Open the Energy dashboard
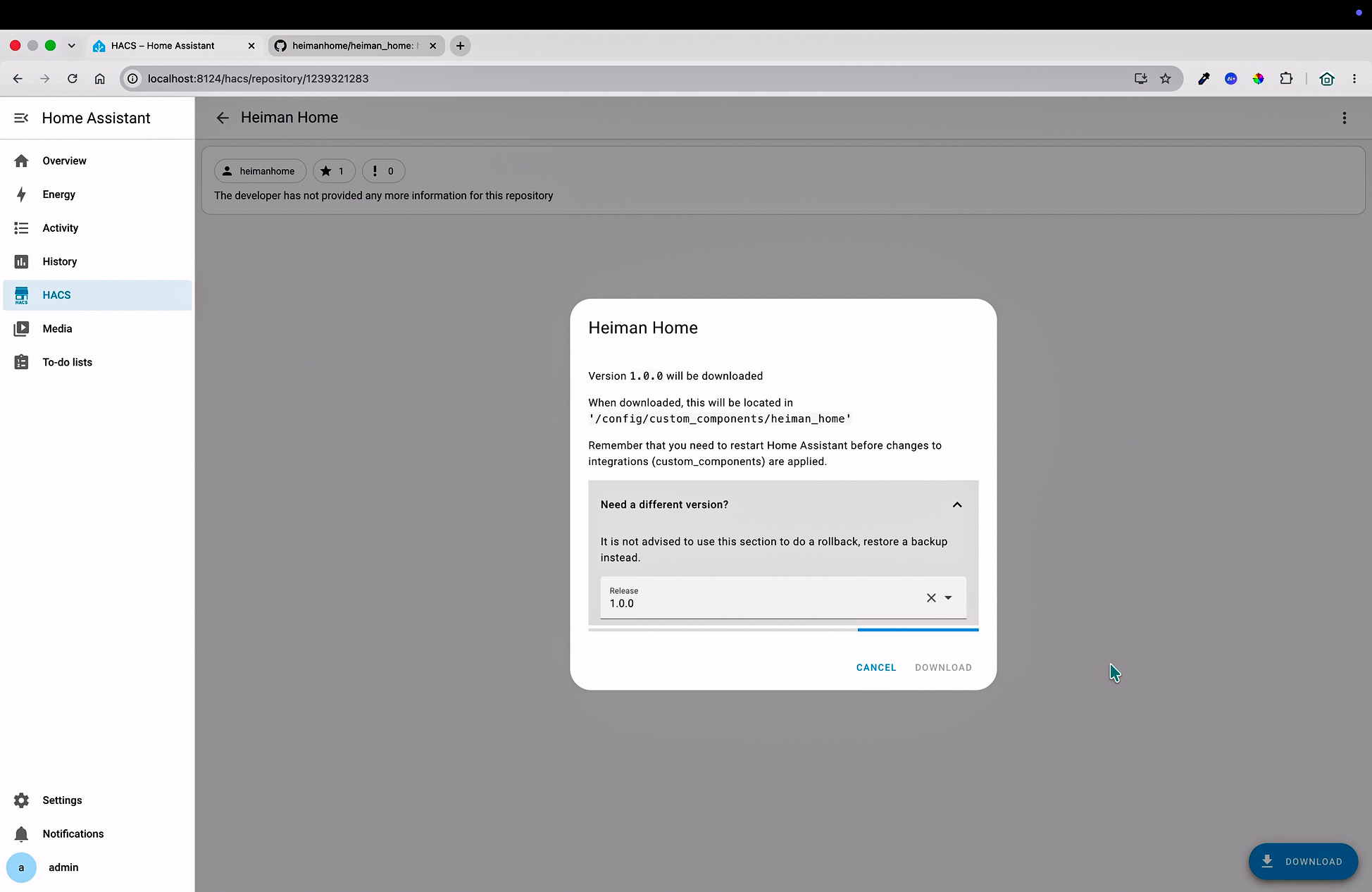Image resolution: width=1372 pixels, height=892 pixels. 97,194
